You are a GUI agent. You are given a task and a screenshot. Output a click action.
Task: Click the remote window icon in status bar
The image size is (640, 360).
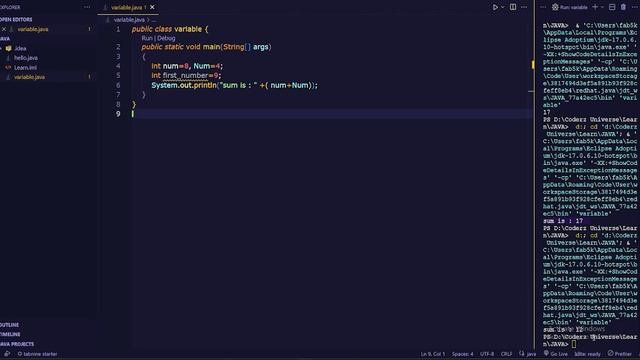click(x=6, y=354)
